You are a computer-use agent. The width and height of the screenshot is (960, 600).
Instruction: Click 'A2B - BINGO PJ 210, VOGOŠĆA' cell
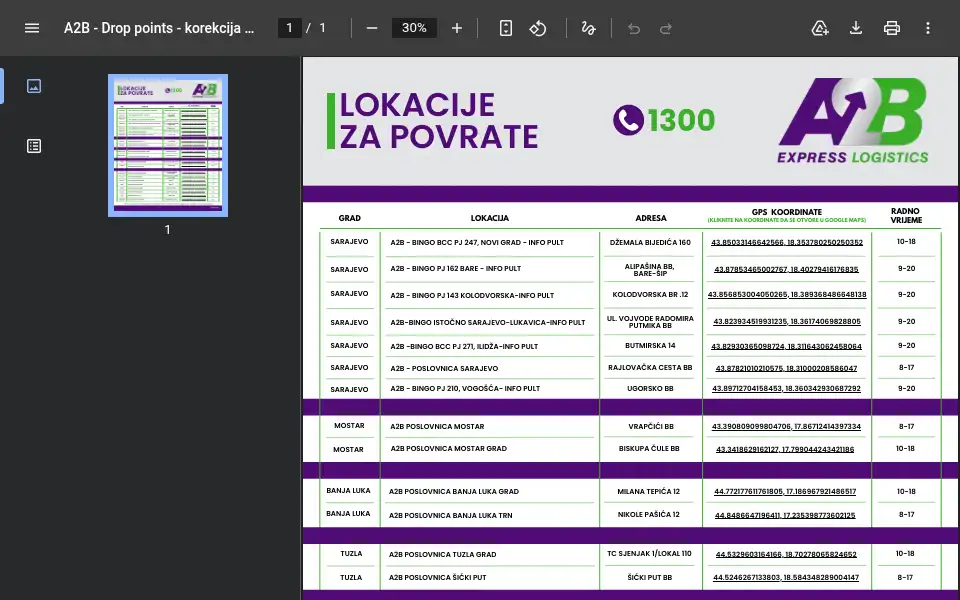pyautogui.click(x=465, y=389)
